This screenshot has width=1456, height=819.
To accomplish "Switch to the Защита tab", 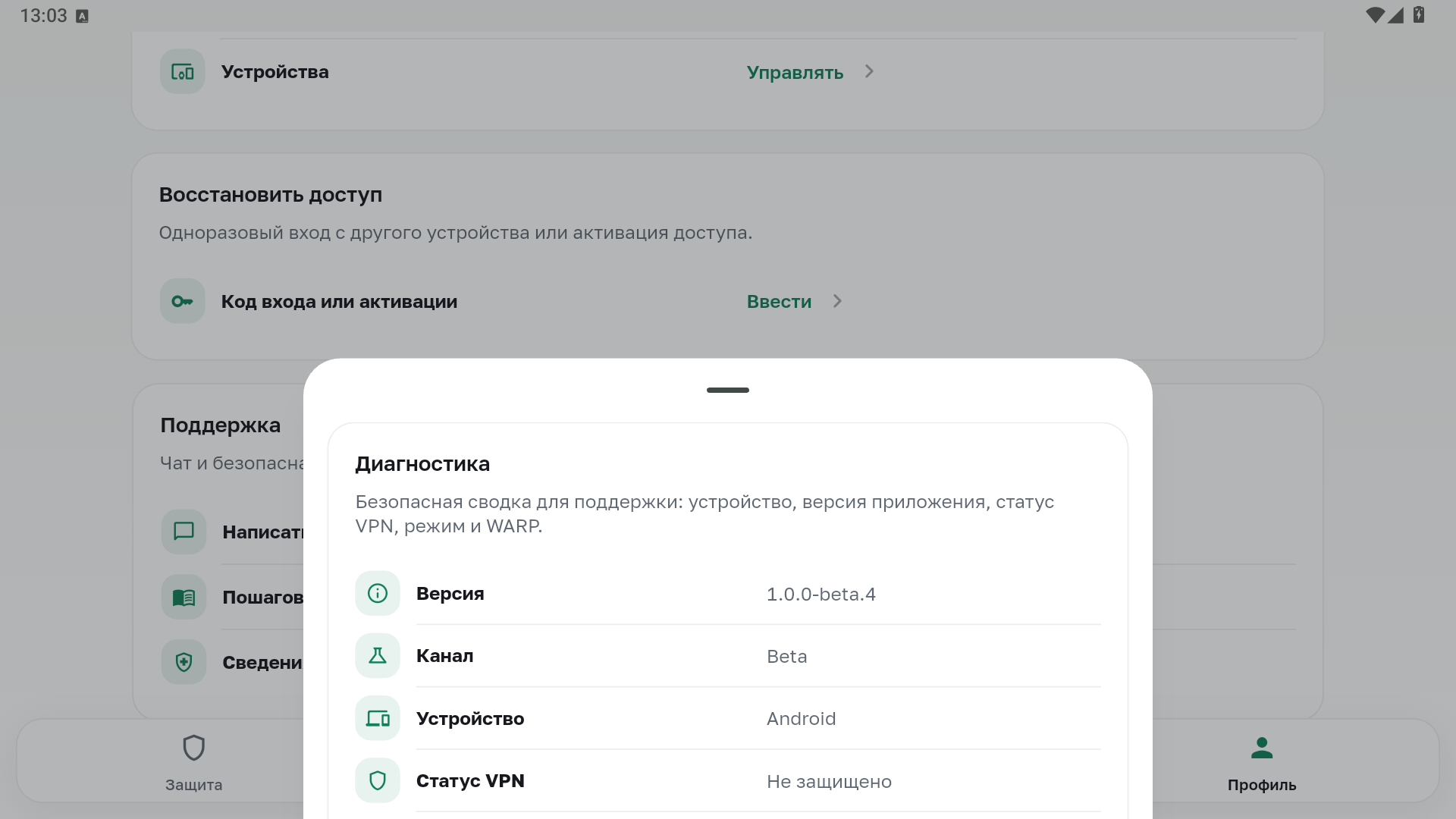I will [194, 762].
